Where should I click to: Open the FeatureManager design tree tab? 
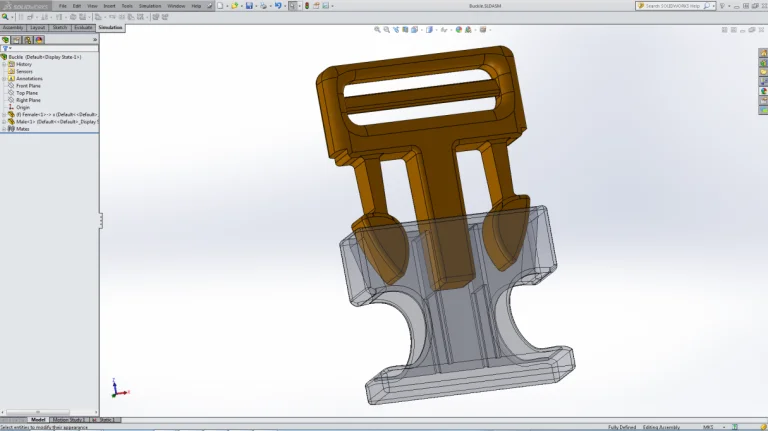[x=6, y=40]
